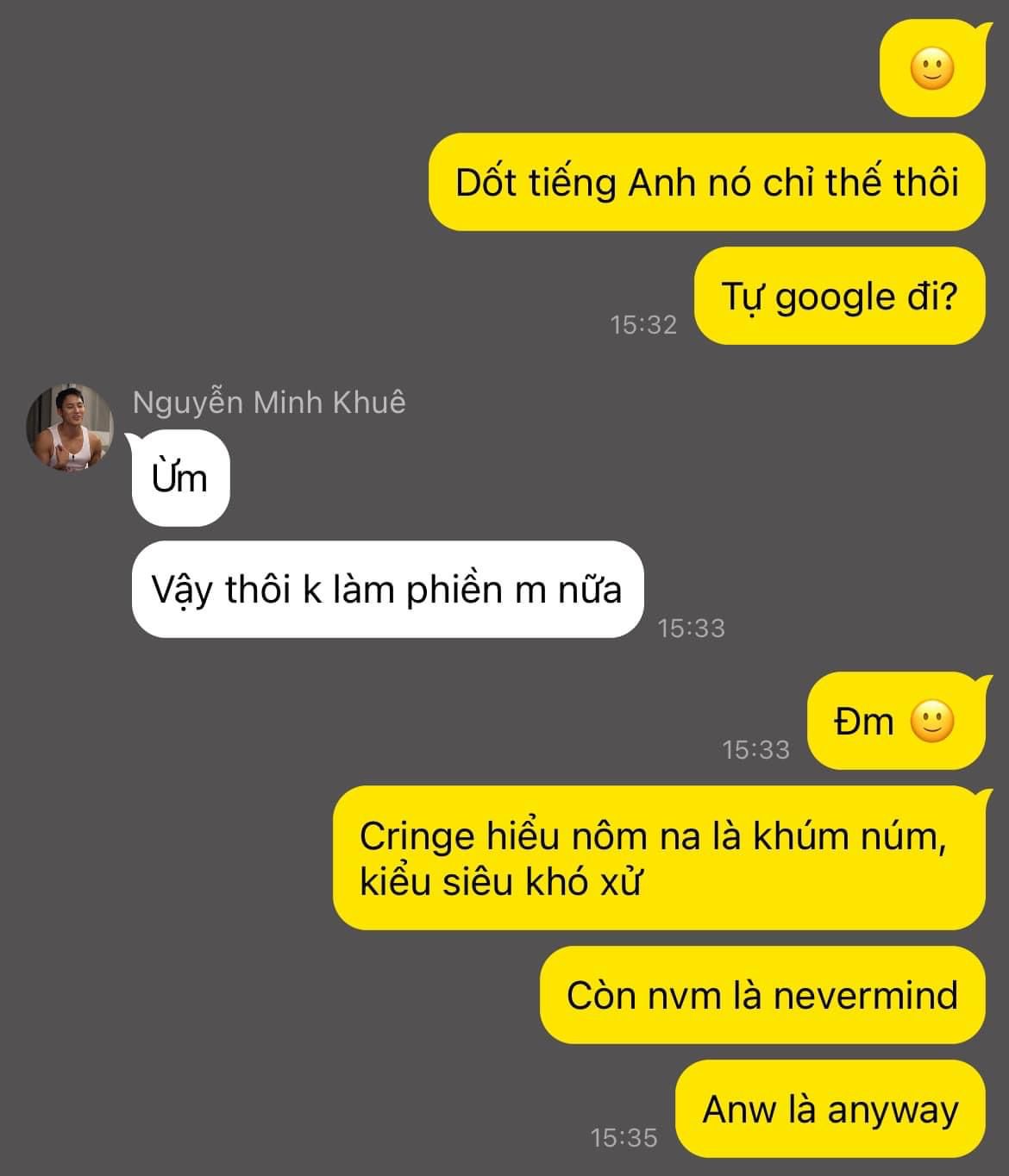Viewport: 1009px width, 1176px height.
Task: Tap the 'Cringe hiểu nôm na' message bubble
Action: (659, 858)
